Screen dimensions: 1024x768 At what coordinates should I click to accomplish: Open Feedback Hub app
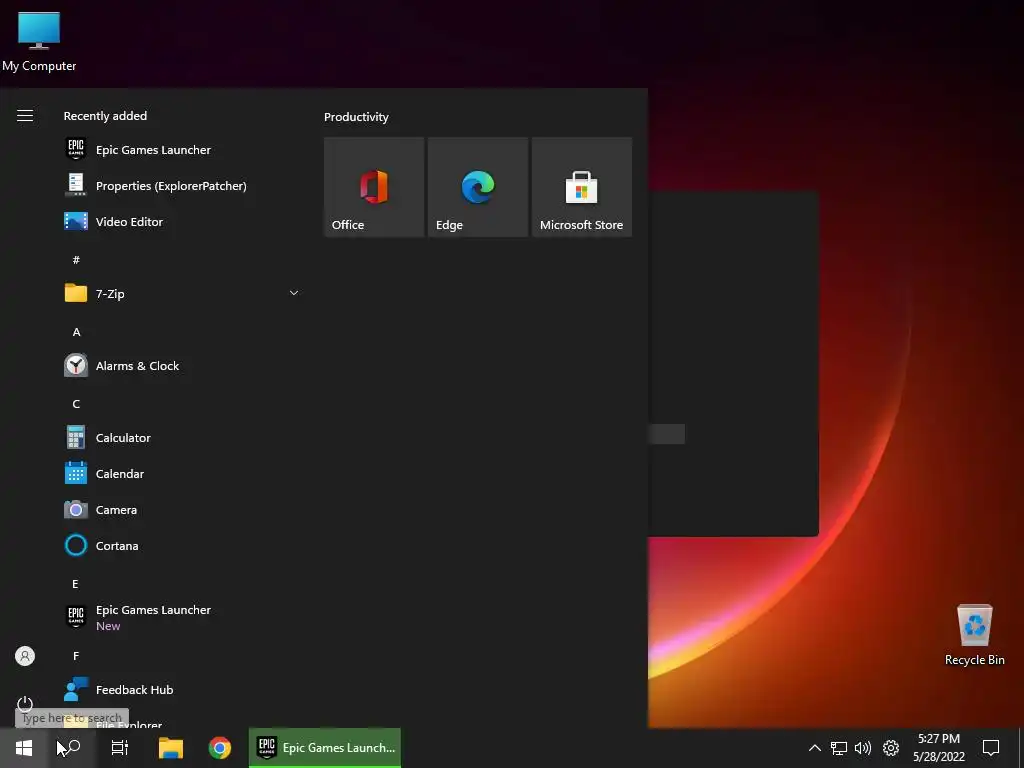[182, 690]
